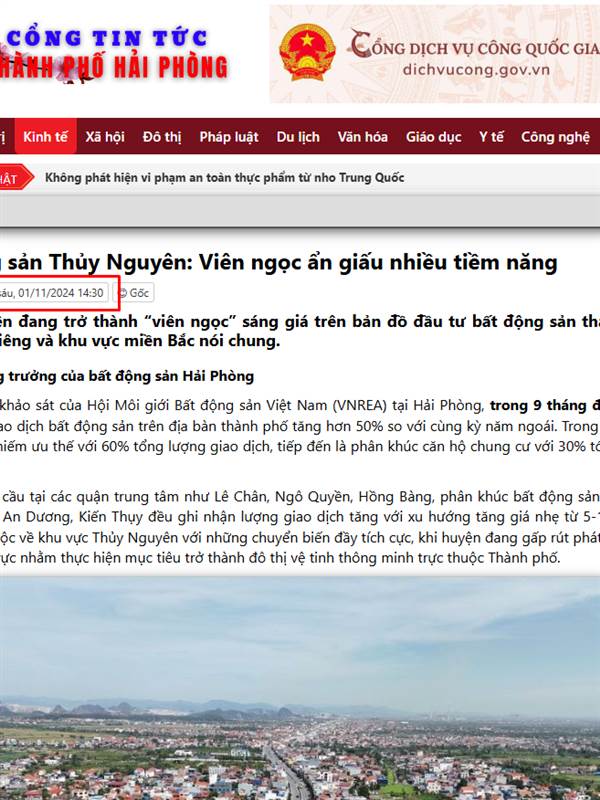Click the article date 01/11/2024 14:30
Image resolution: width=600 pixels, height=800 pixels.
click(54, 293)
